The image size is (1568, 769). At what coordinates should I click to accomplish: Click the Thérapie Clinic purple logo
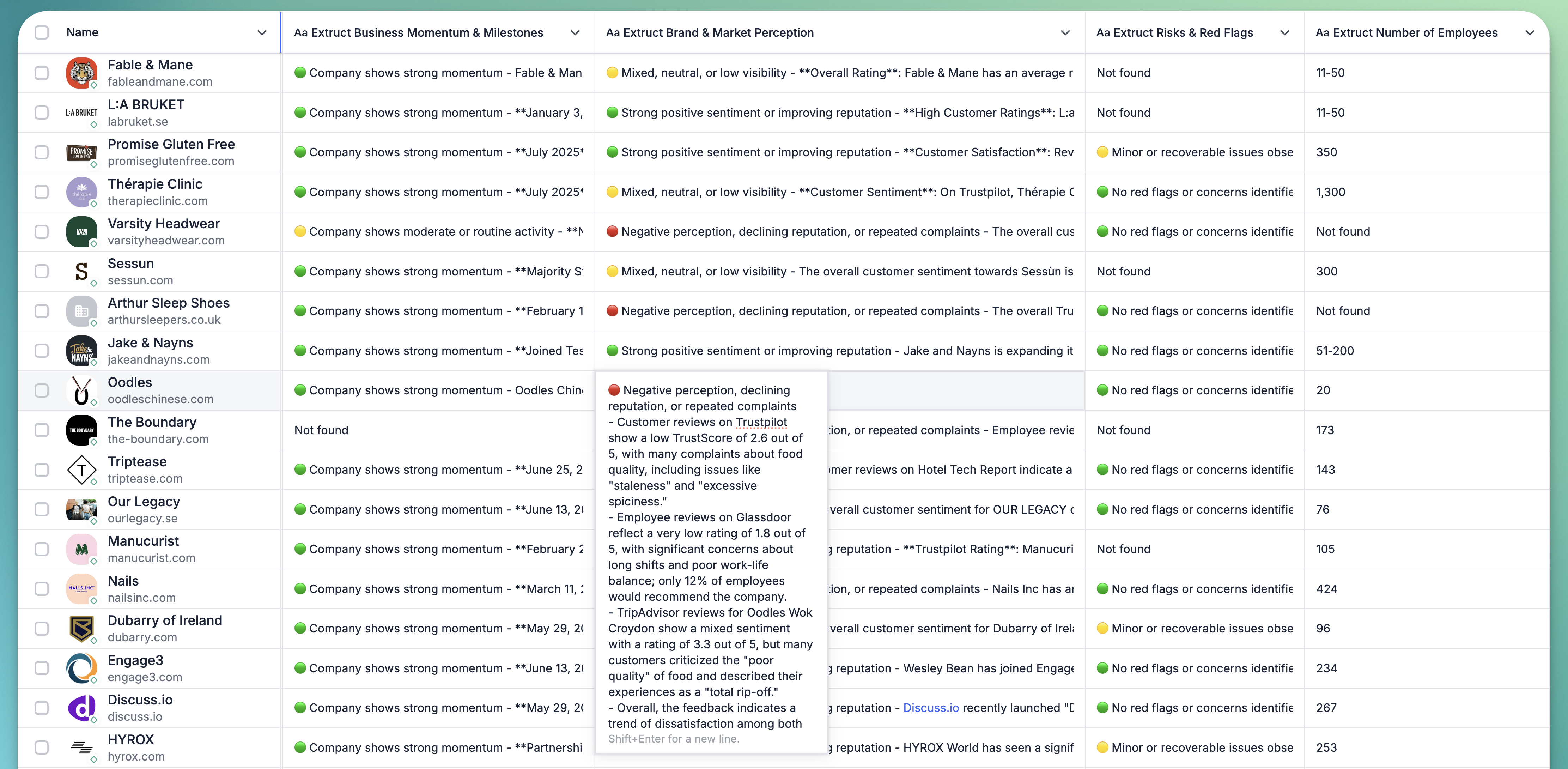(x=81, y=192)
